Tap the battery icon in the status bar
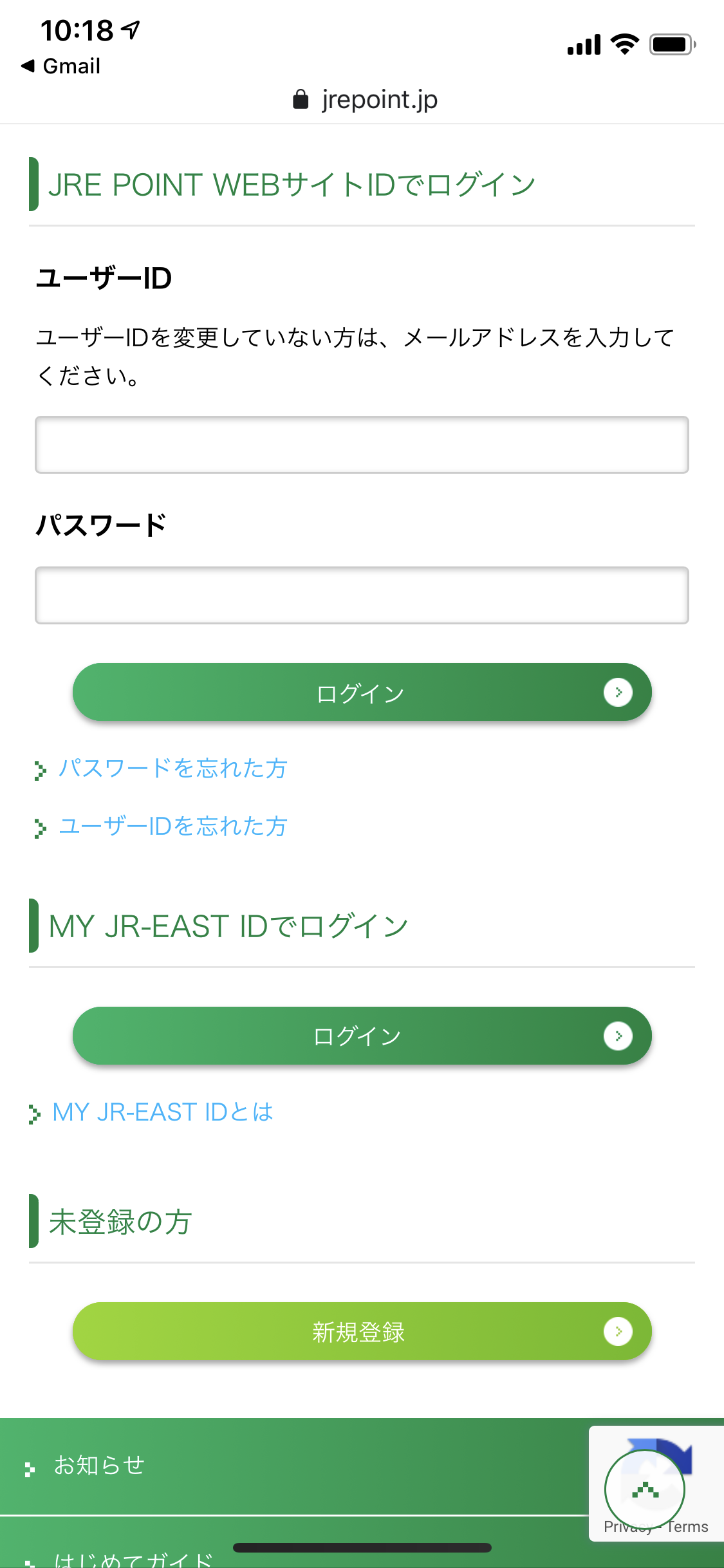This screenshot has width=724, height=1568. click(673, 44)
